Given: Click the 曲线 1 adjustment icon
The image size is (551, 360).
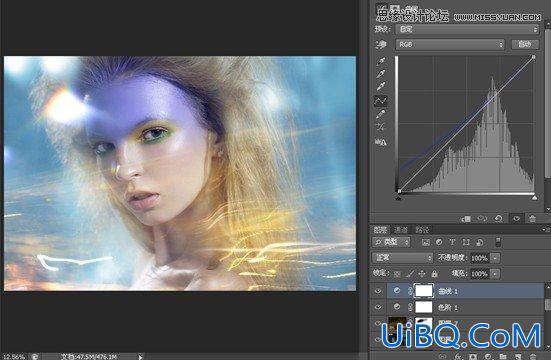Looking at the screenshot, I should pos(397,291).
